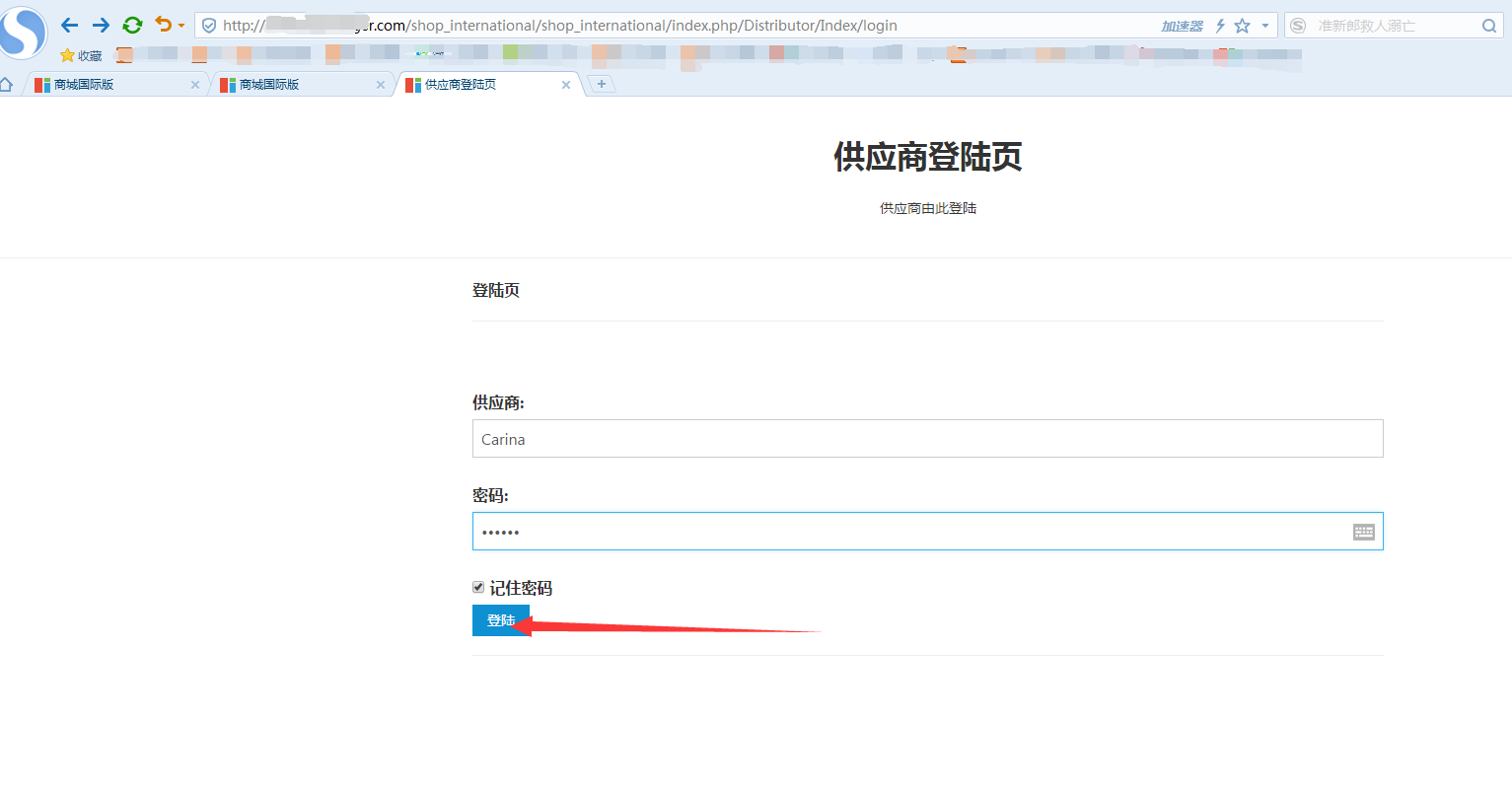Click the lightning bolt speed icon

1220,26
